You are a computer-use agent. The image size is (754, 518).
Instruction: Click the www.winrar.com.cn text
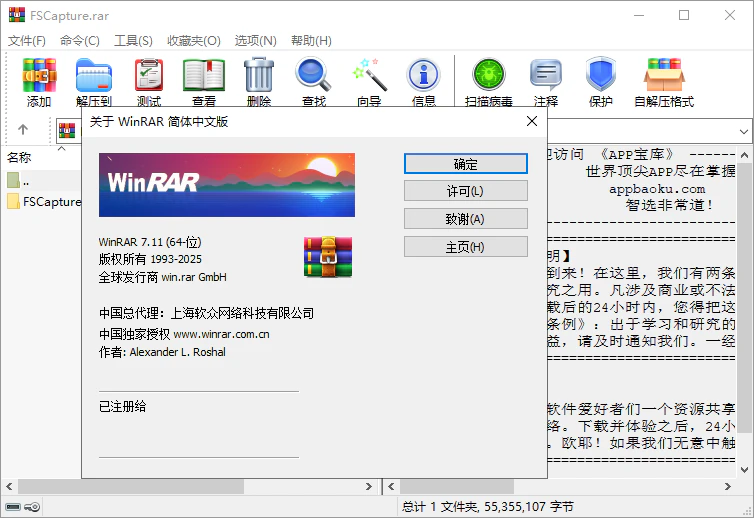click(221, 334)
